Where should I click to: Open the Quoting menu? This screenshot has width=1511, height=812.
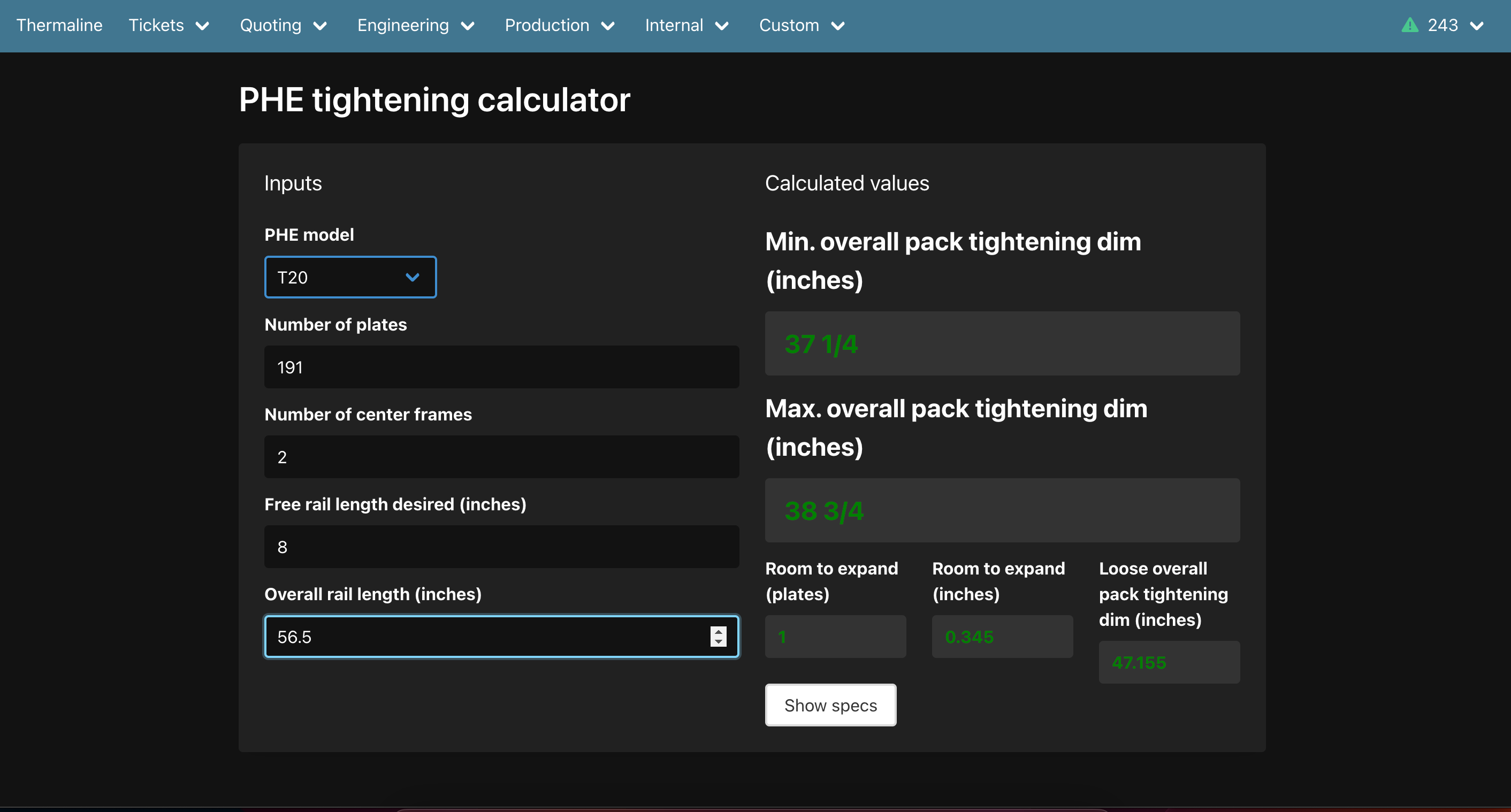(284, 25)
